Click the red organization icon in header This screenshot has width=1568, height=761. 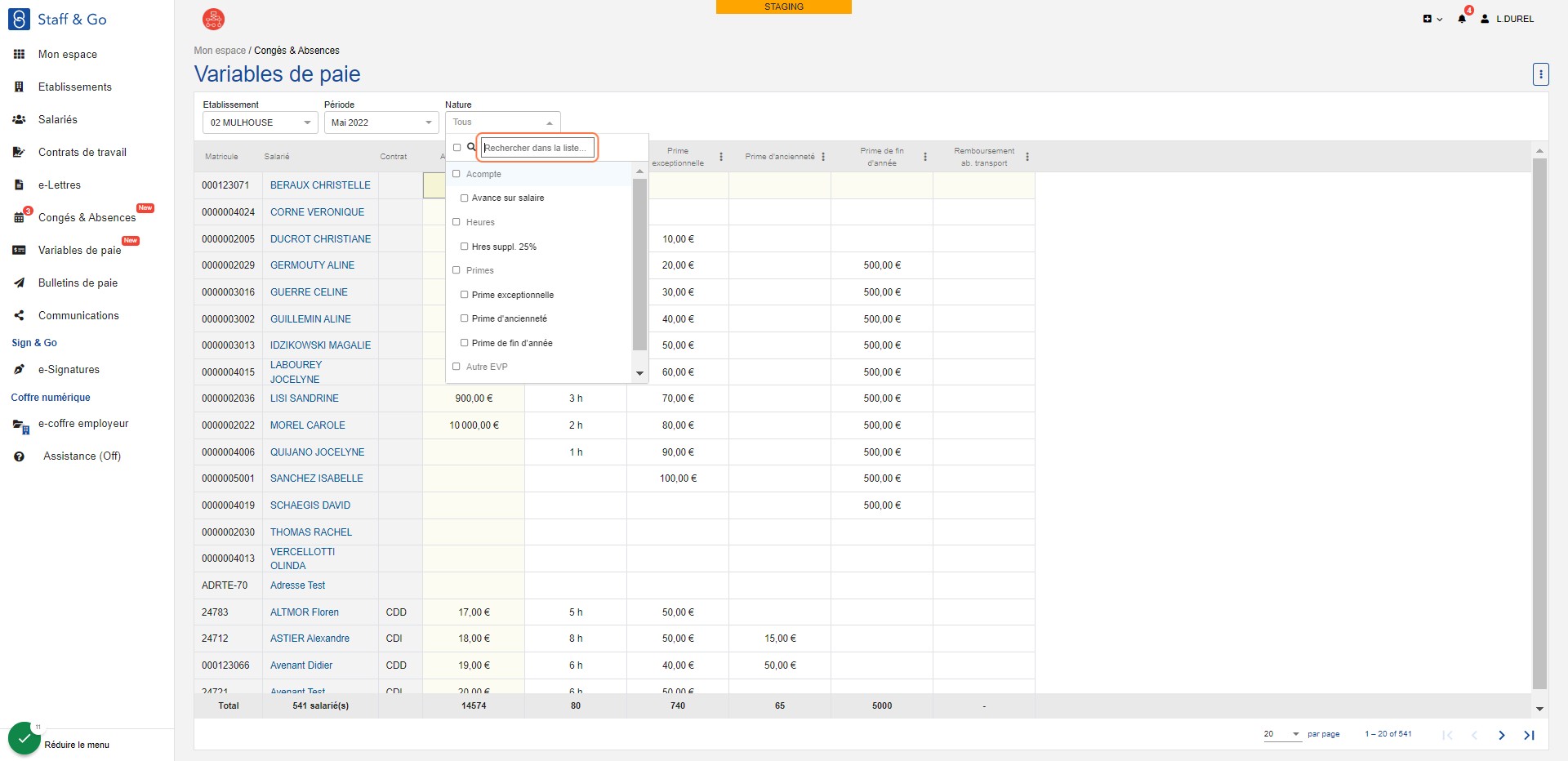pyautogui.click(x=213, y=19)
